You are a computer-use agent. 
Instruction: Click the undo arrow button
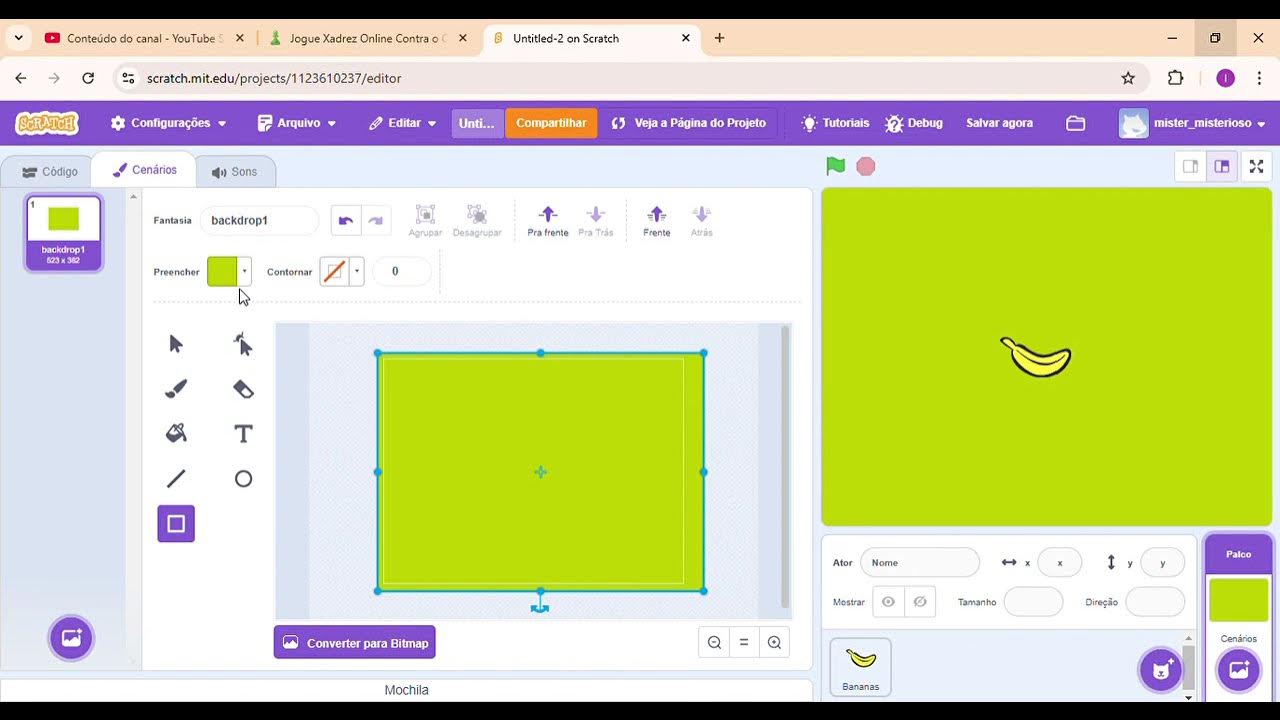(346, 220)
